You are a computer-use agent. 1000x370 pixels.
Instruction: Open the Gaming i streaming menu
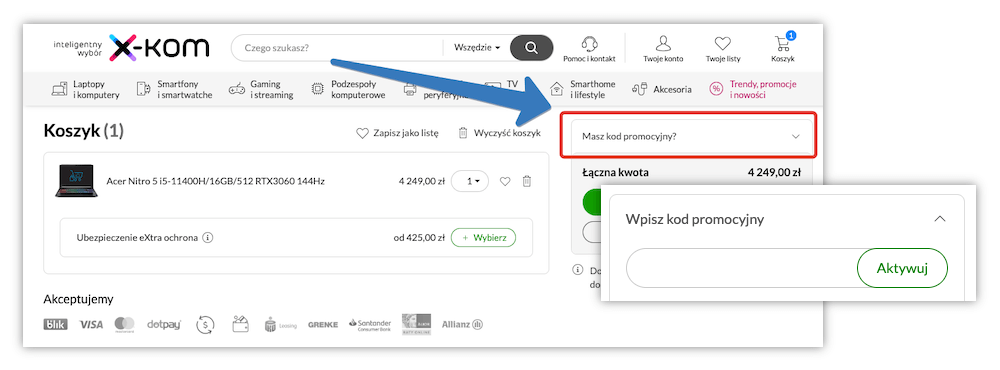click(x=261, y=89)
